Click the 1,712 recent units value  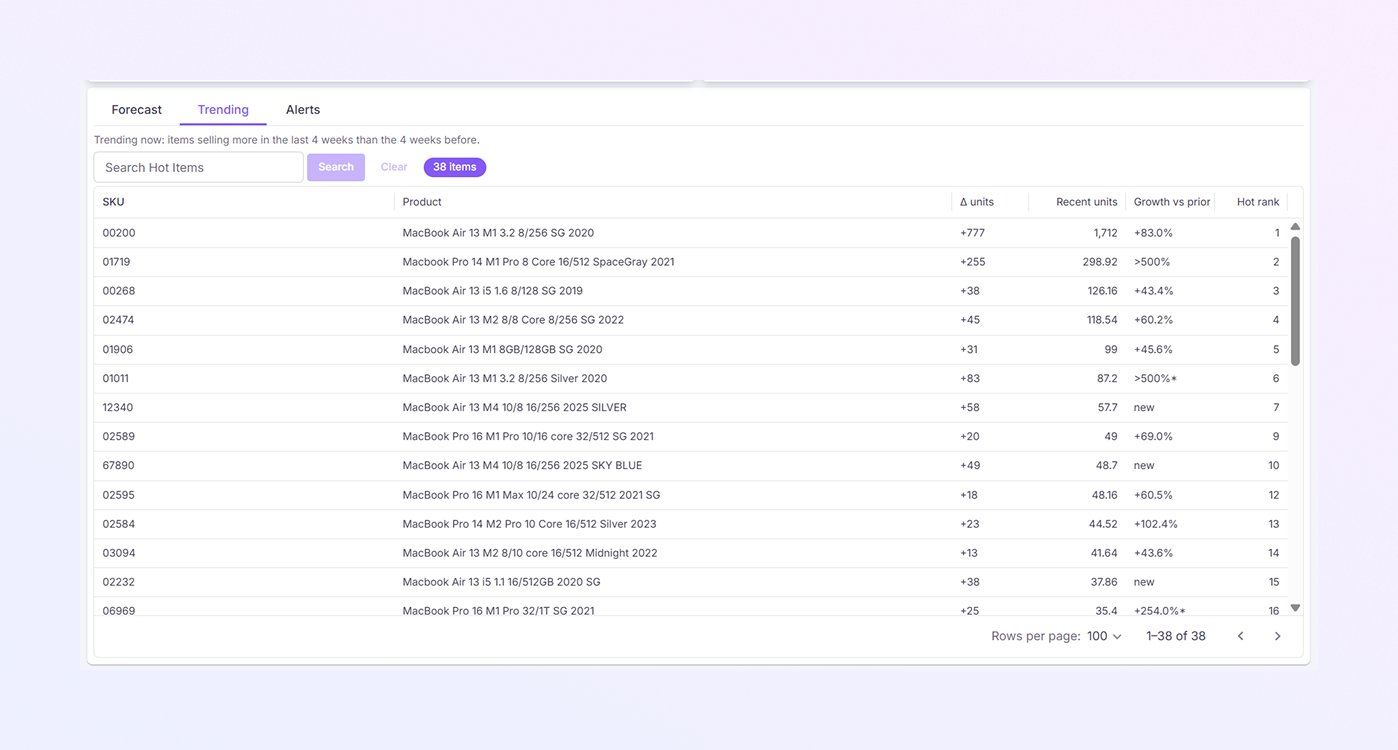coord(1105,233)
